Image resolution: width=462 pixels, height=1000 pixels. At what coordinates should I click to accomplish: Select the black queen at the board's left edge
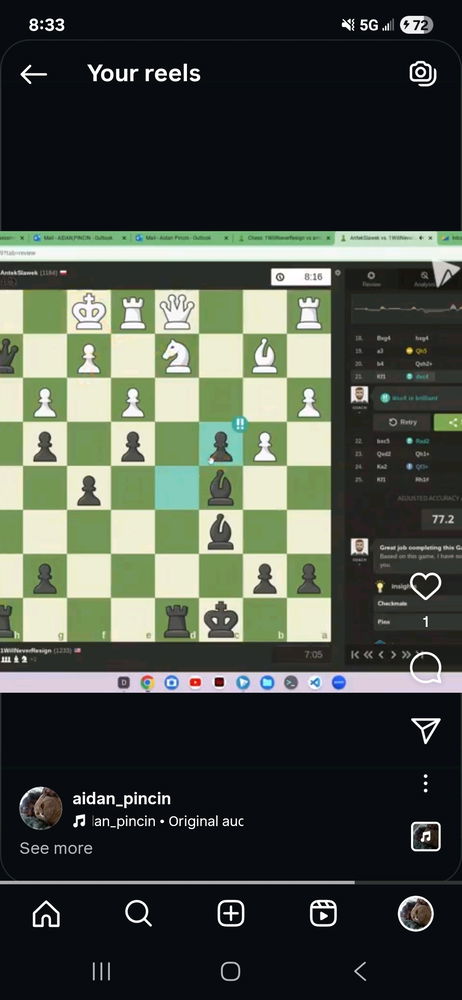click(8, 356)
